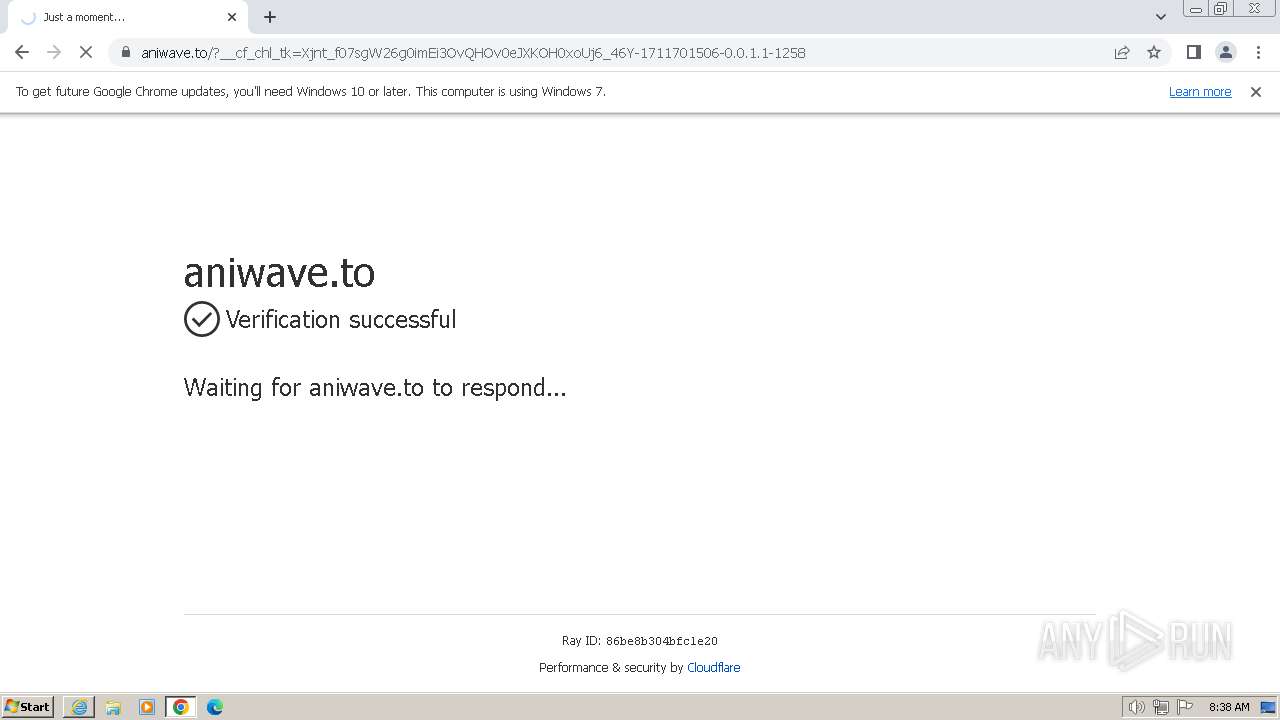Click the 'Verification successful' text
The image size is (1280, 720).
pos(341,320)
